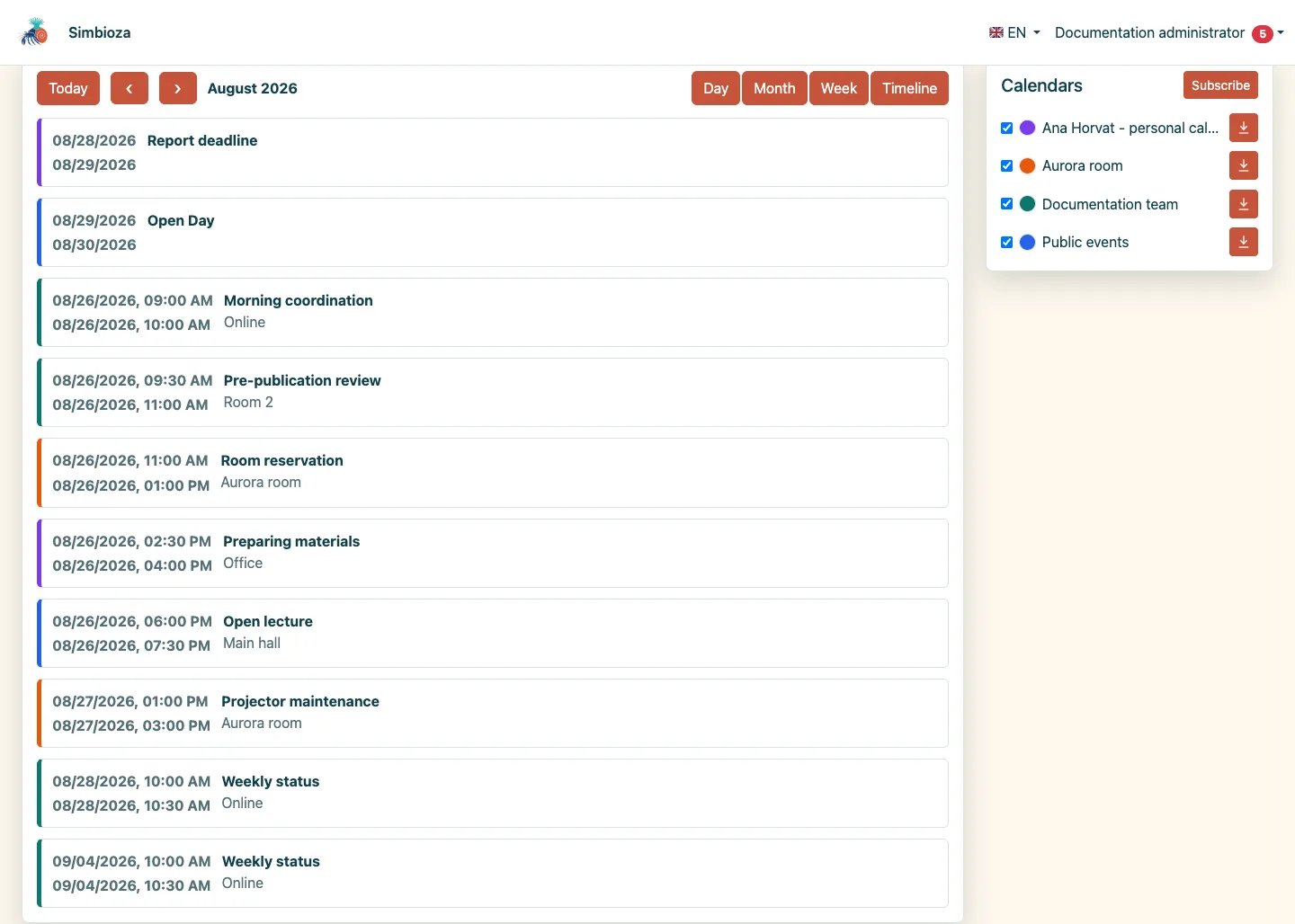Image resolution: width=1295 pixels, height=924 pixels.
Task: Uncheck the Aurora room checkbox
Action: click(x=1007, y=165)
